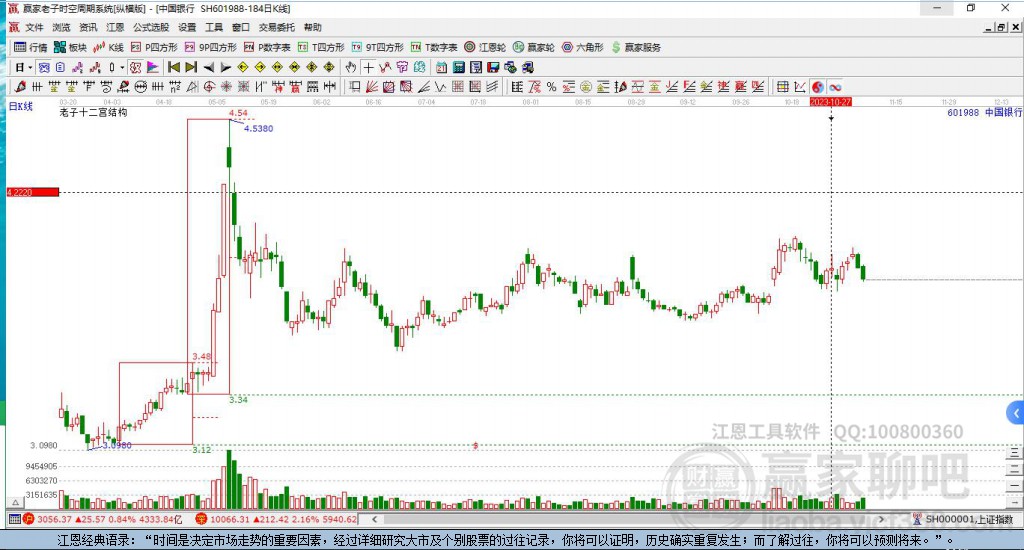Click the colored grid table icon

pos(782,87)
